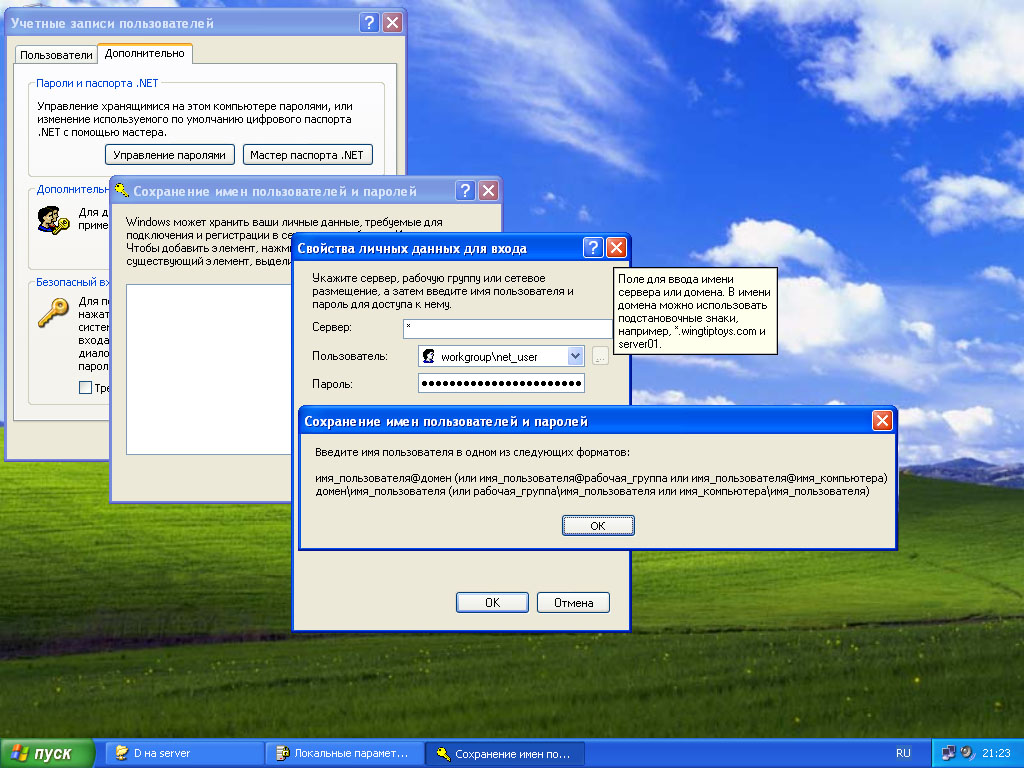Toggle the checkbox in Безопасный вход section

pos(85,387)
